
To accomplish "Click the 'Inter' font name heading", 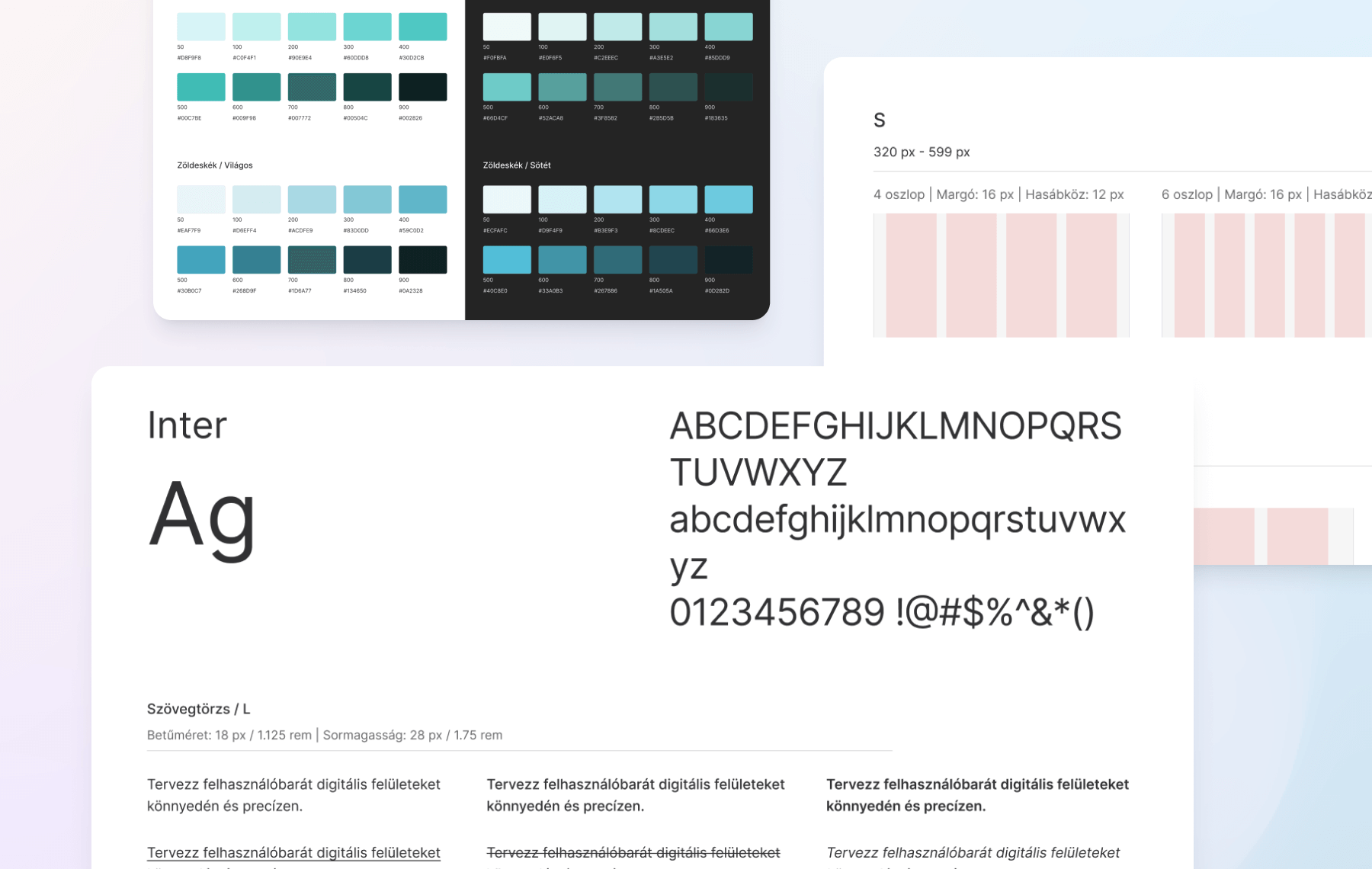I will 188,425.
